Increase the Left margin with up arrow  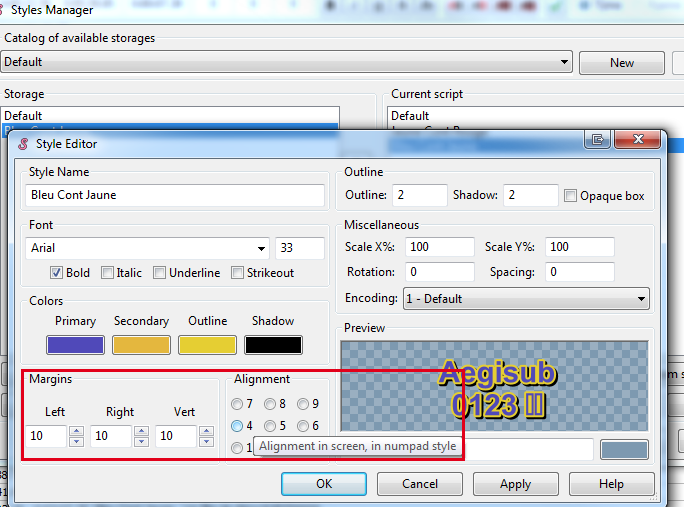76,431
